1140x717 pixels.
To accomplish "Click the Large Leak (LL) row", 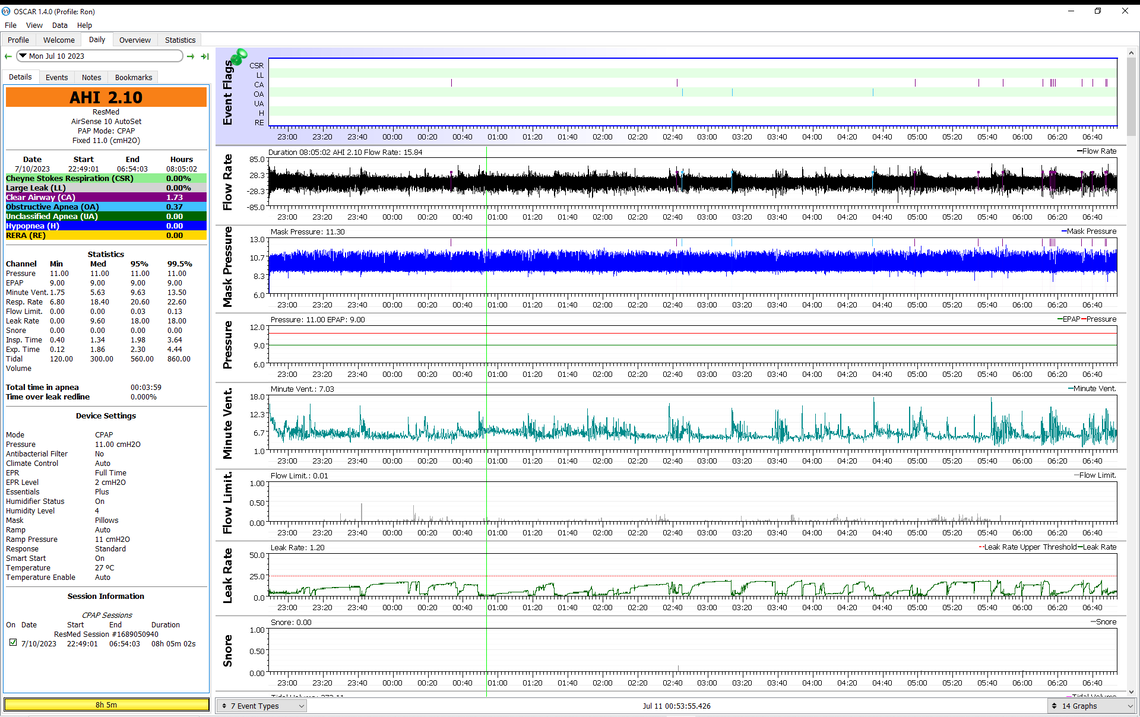I will tap(106, 188).
